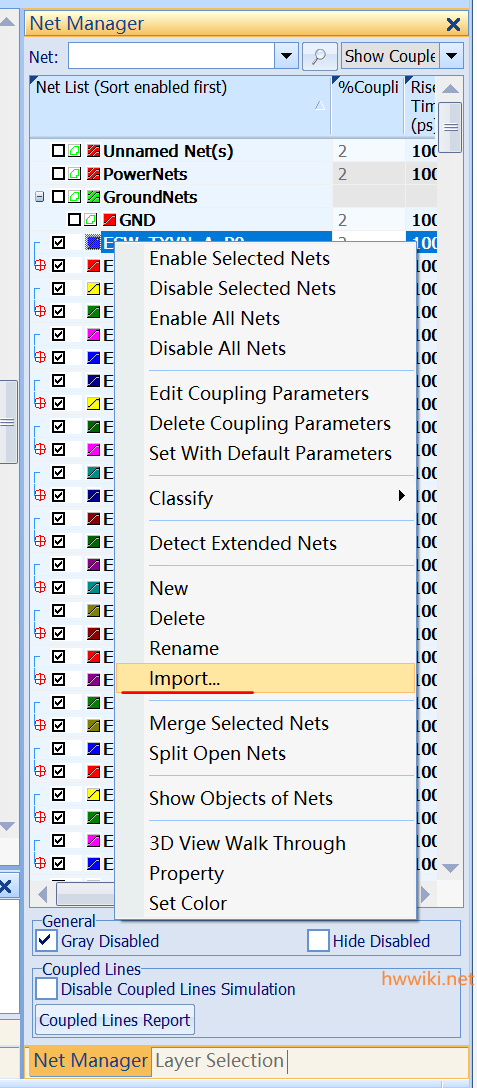Click the net search magnifier icon
The width and height of the screenshot is (477, 1088).
pyautogui.click(x=319, y=56)
